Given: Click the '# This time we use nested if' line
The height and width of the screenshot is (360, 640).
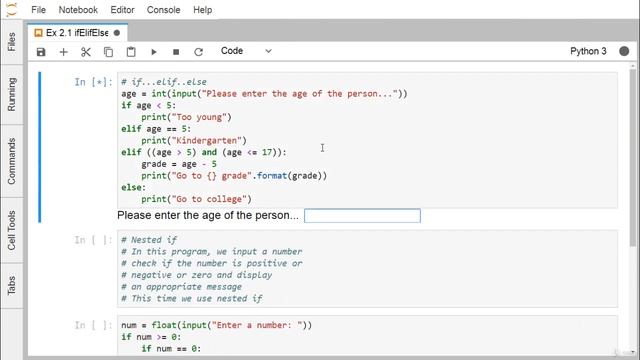Looking at the screenshot, I should pyautogui.click(x=191, y=298).
